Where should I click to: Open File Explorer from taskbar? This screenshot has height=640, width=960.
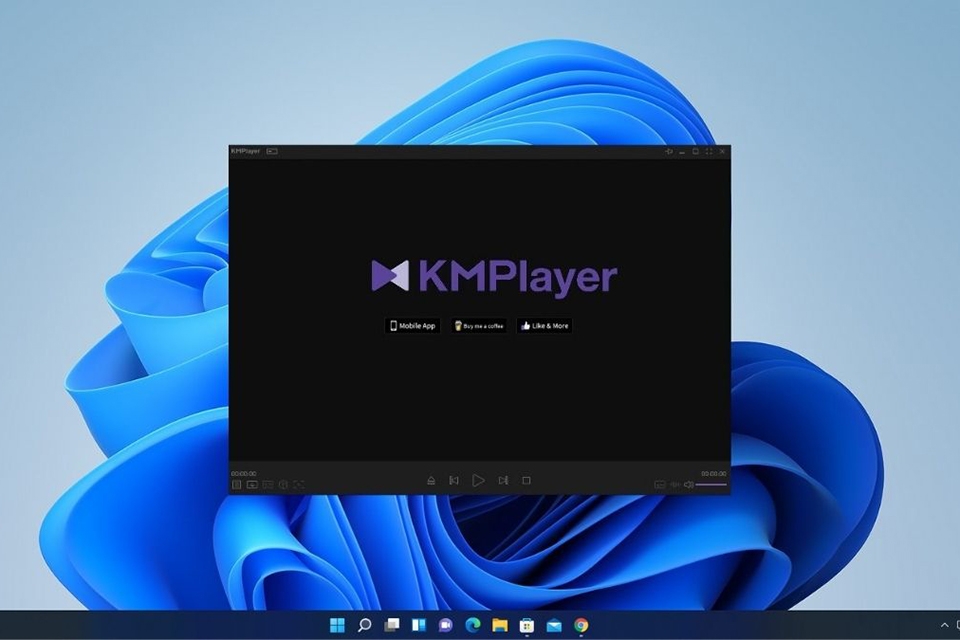click(500, 625)
